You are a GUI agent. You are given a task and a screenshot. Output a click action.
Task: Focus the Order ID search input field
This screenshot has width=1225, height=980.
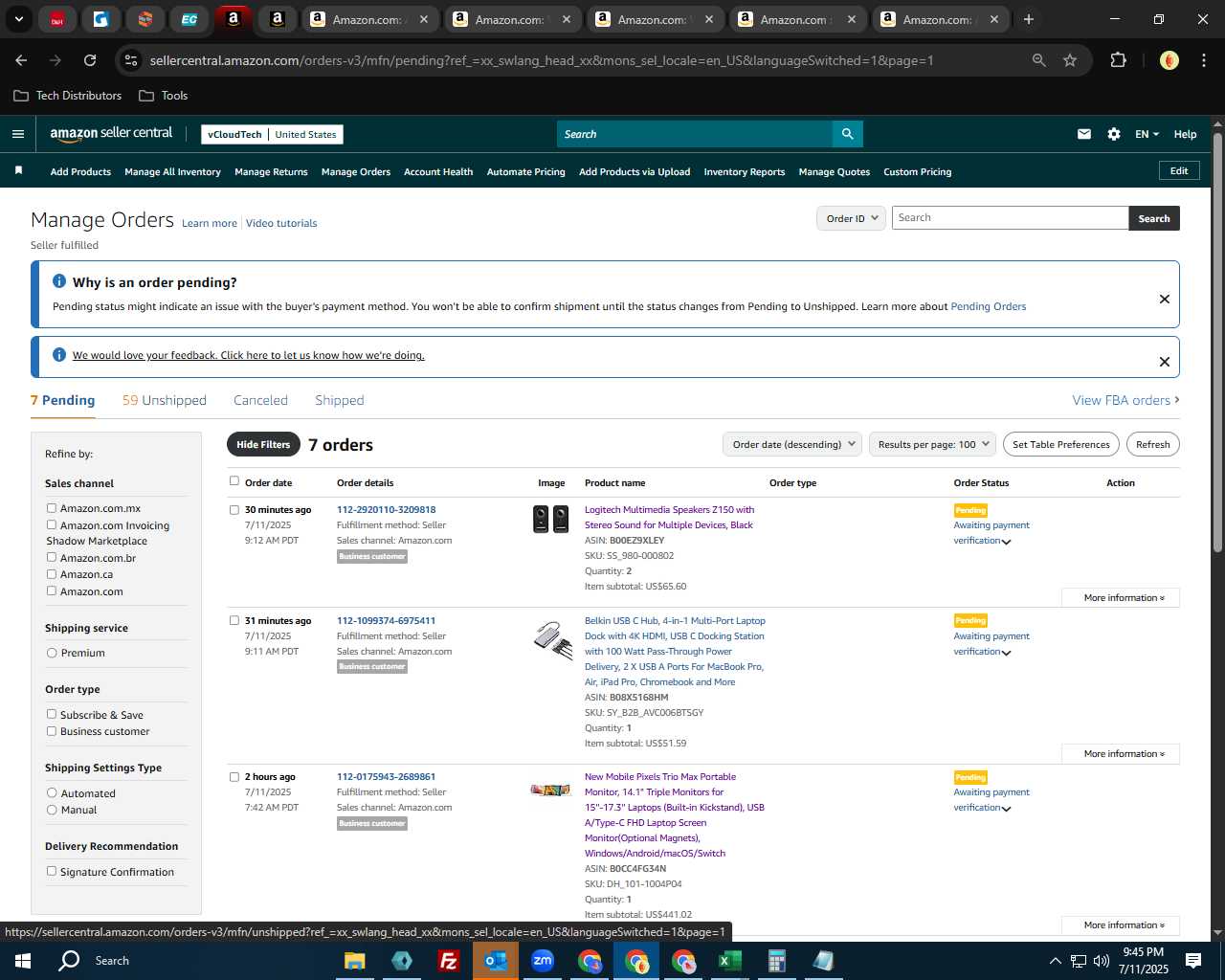pos(1010,218)
